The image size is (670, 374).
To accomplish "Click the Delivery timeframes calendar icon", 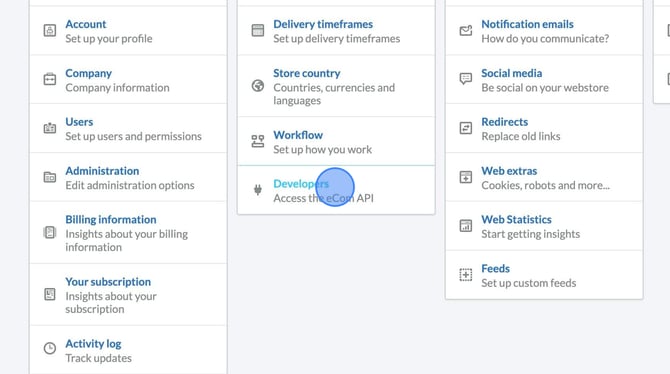I will (x=258, y=30).
